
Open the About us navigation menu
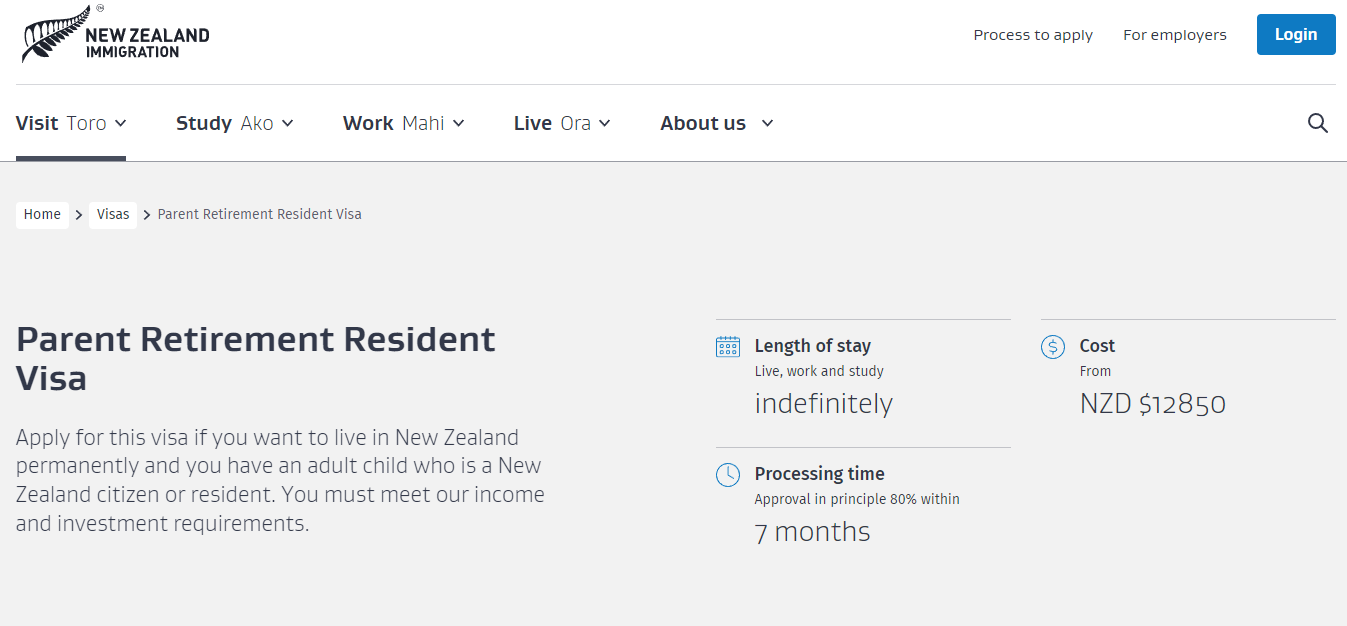[x=716, y=123]
